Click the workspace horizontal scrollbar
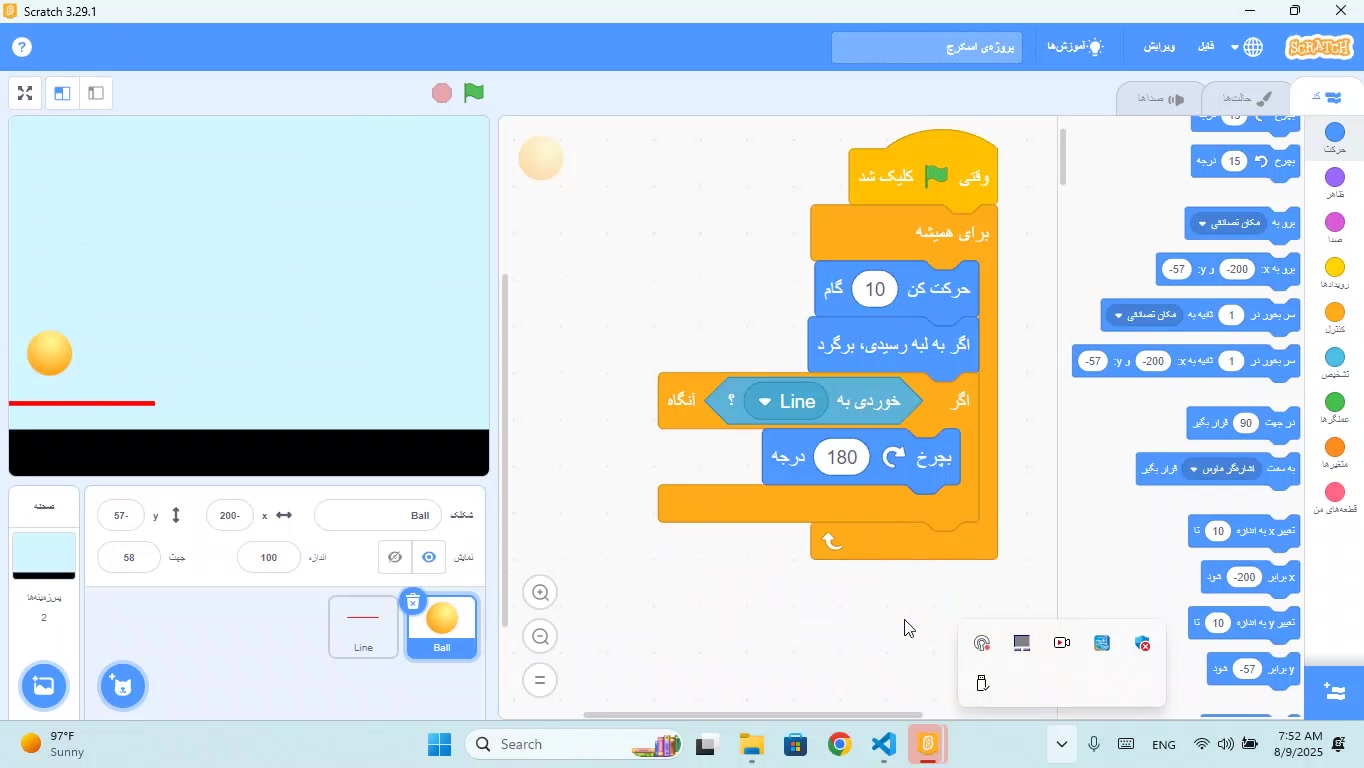This screenshot has height=768, width=1364. (752, 715)
